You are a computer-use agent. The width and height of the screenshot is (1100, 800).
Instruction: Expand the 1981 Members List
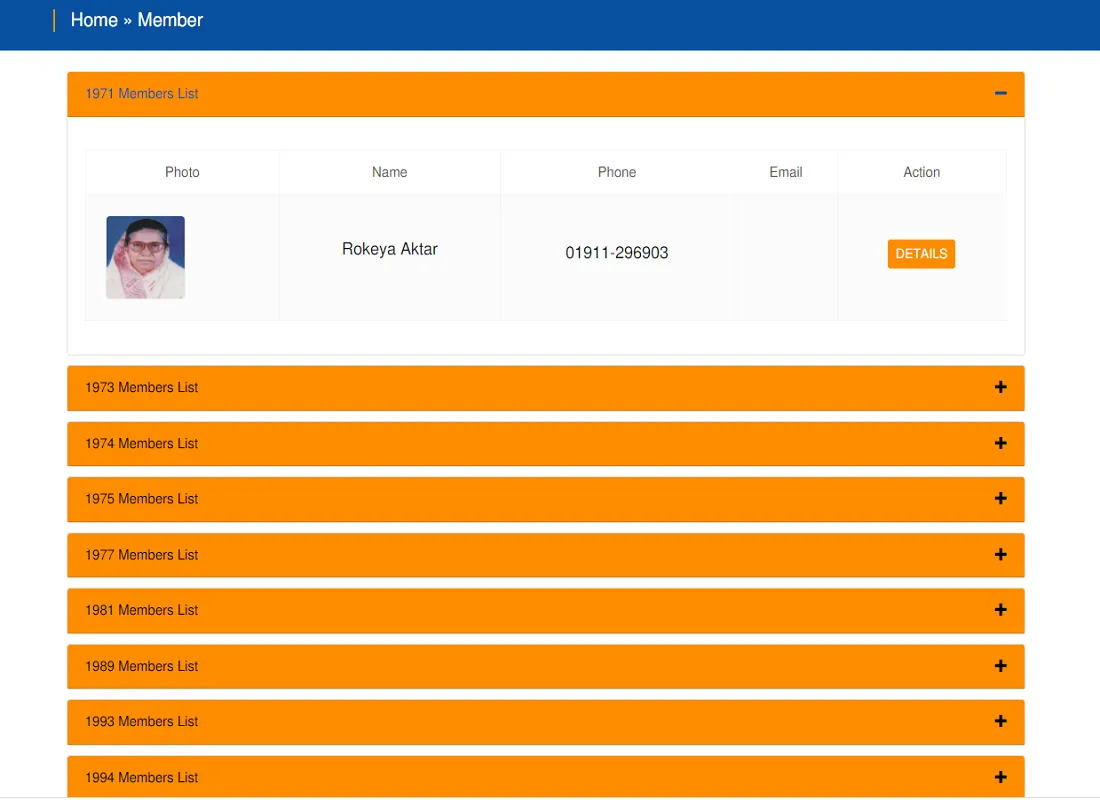click(x=546, y=611)
